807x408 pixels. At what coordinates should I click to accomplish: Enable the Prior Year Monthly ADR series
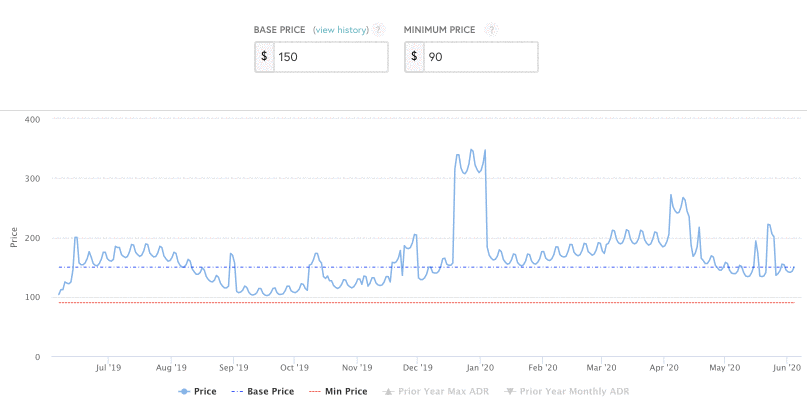(x=567, y=392)
